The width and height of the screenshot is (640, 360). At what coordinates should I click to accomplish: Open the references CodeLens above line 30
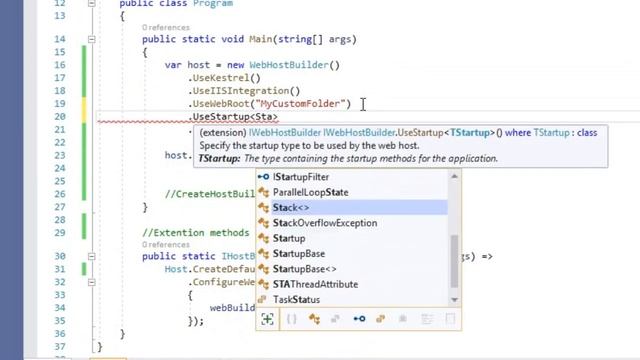[x=166, y=244]
